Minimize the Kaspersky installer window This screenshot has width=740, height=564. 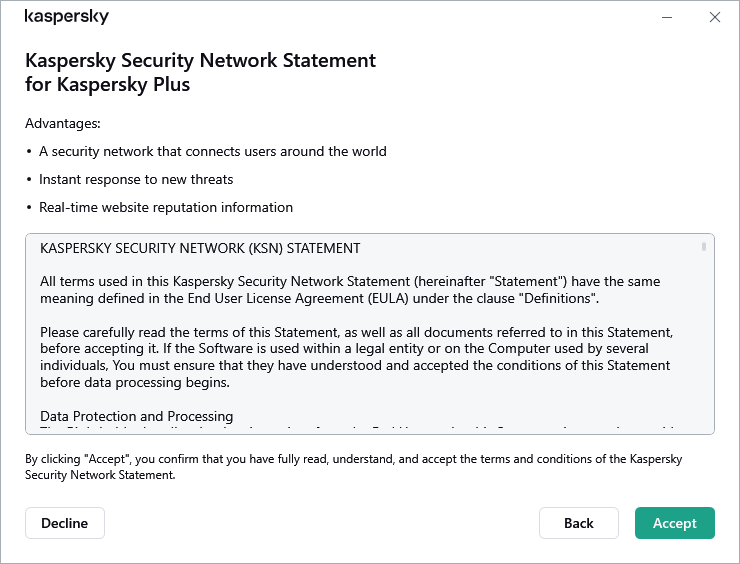coord(666,17)
